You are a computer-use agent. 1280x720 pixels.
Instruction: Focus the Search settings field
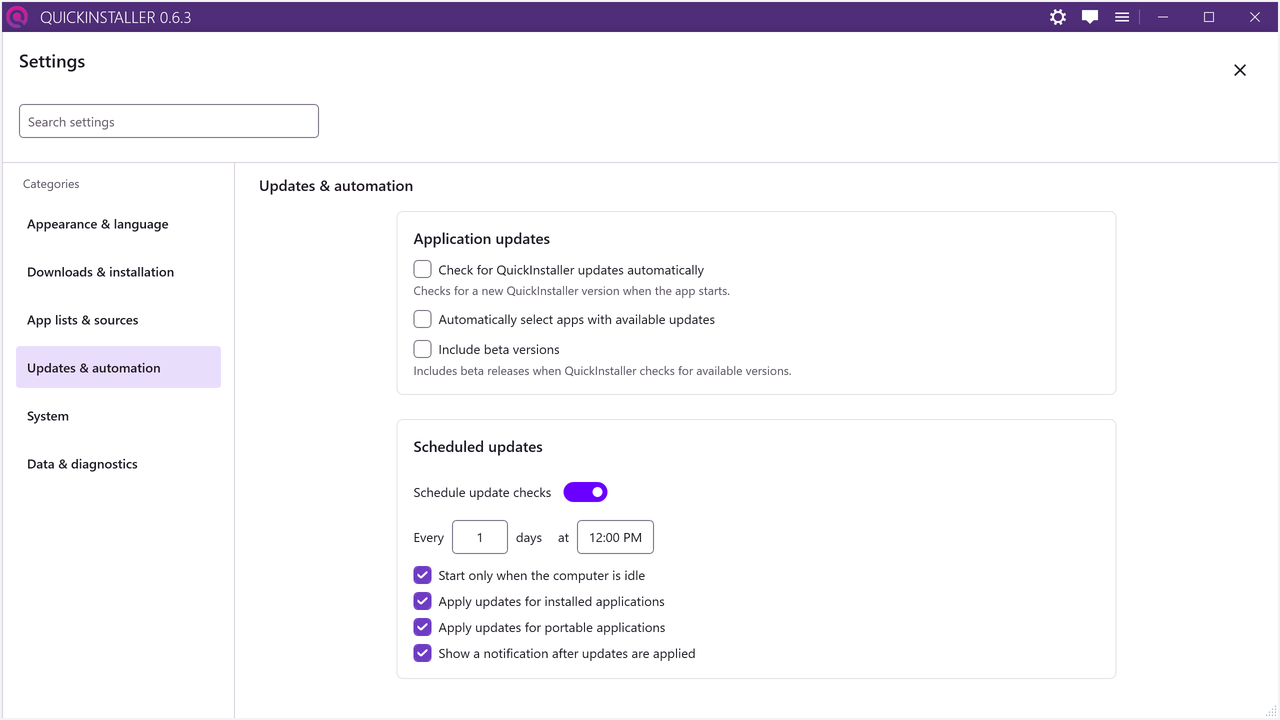pyautogui.click(x=169, y=121)
